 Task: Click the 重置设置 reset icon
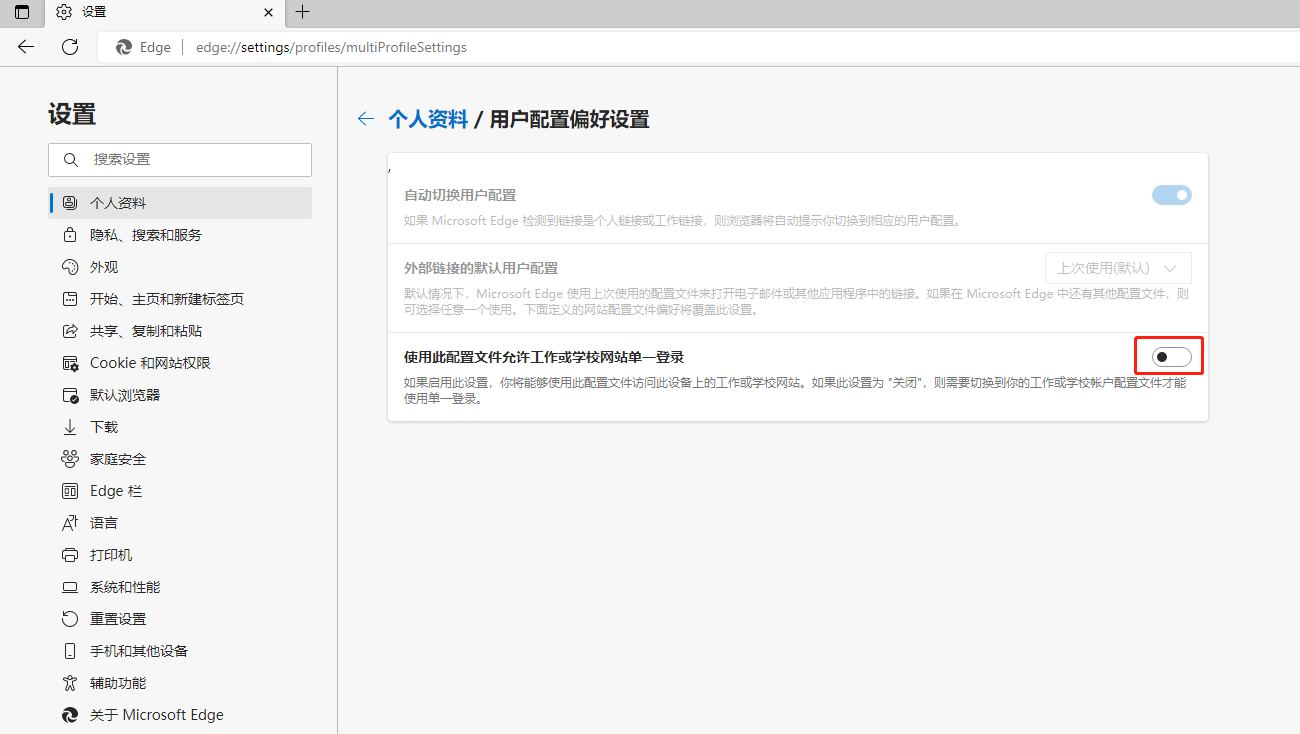(x=70, y=619)
